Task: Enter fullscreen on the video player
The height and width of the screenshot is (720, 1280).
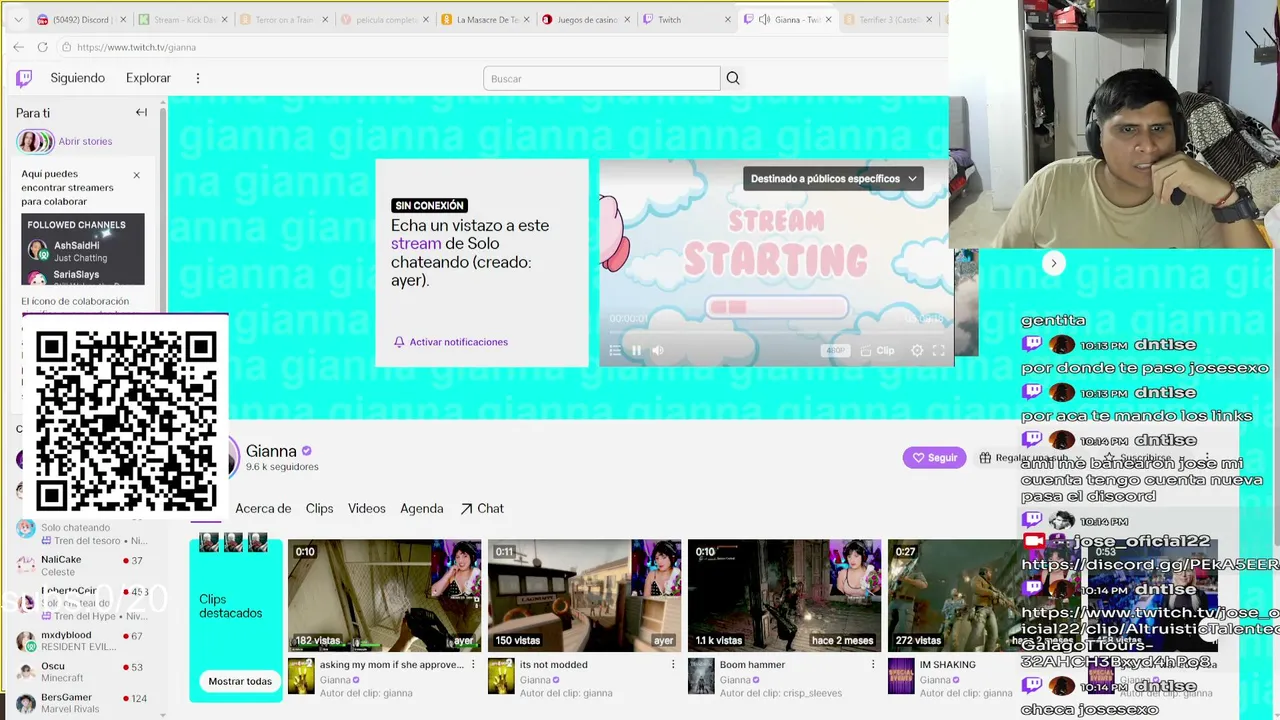Action: (x=938, y=350)
